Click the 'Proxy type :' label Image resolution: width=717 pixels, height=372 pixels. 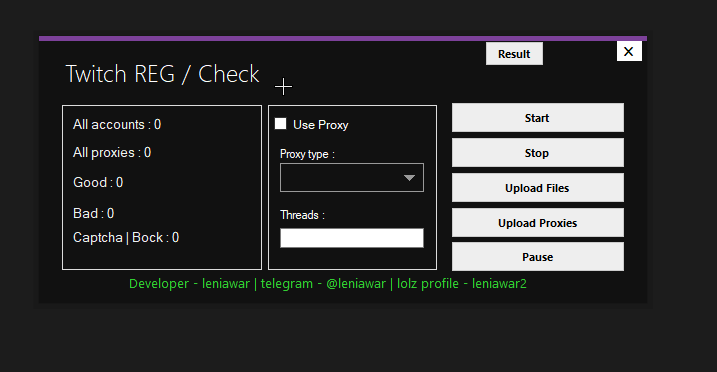coord(307,154)
